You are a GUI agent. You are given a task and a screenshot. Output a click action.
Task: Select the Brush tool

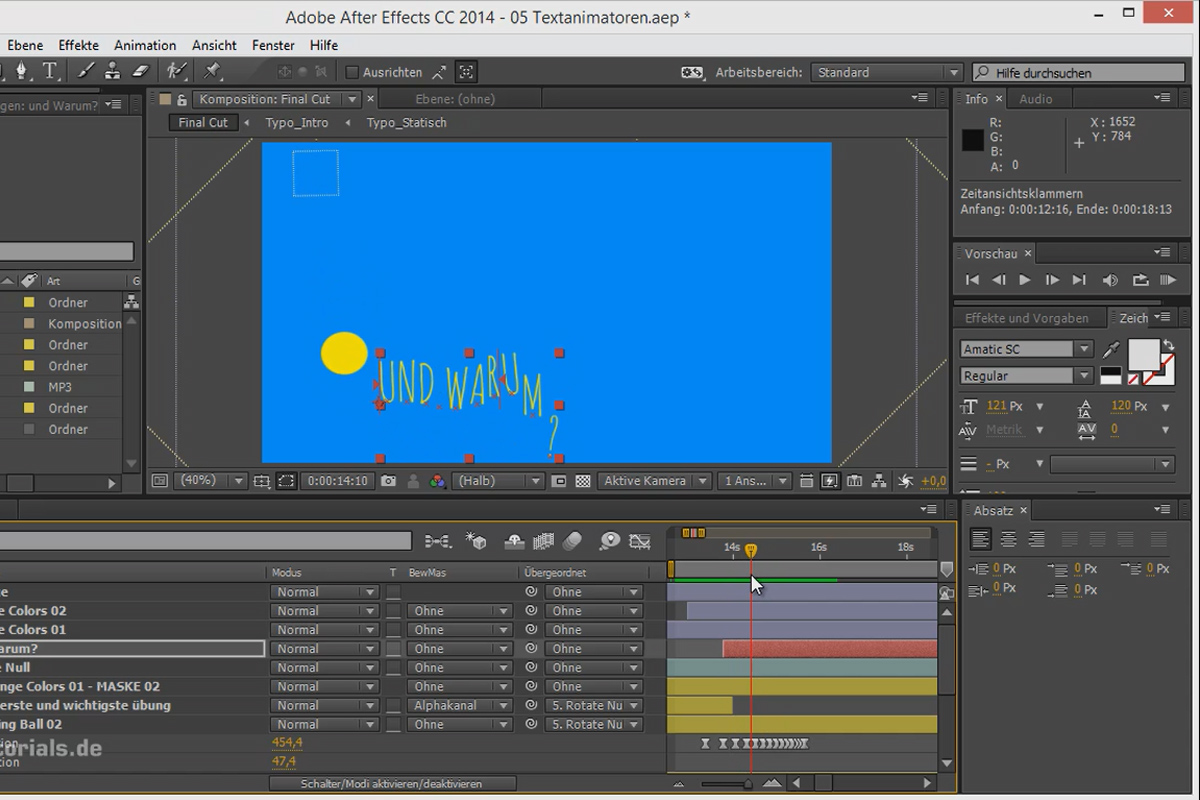pos(87,71)
